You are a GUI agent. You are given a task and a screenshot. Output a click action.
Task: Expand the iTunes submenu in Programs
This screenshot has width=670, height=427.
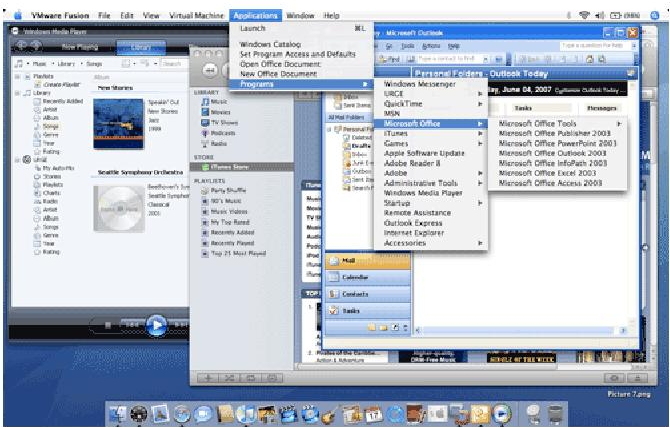coord(431,133)
